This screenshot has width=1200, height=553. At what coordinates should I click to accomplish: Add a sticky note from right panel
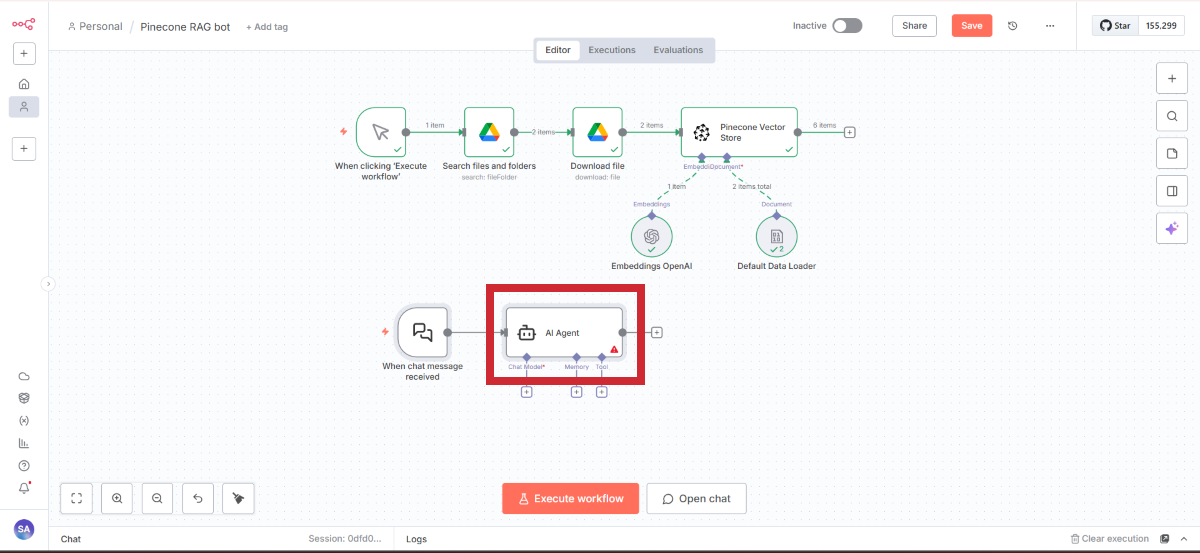1171,153
